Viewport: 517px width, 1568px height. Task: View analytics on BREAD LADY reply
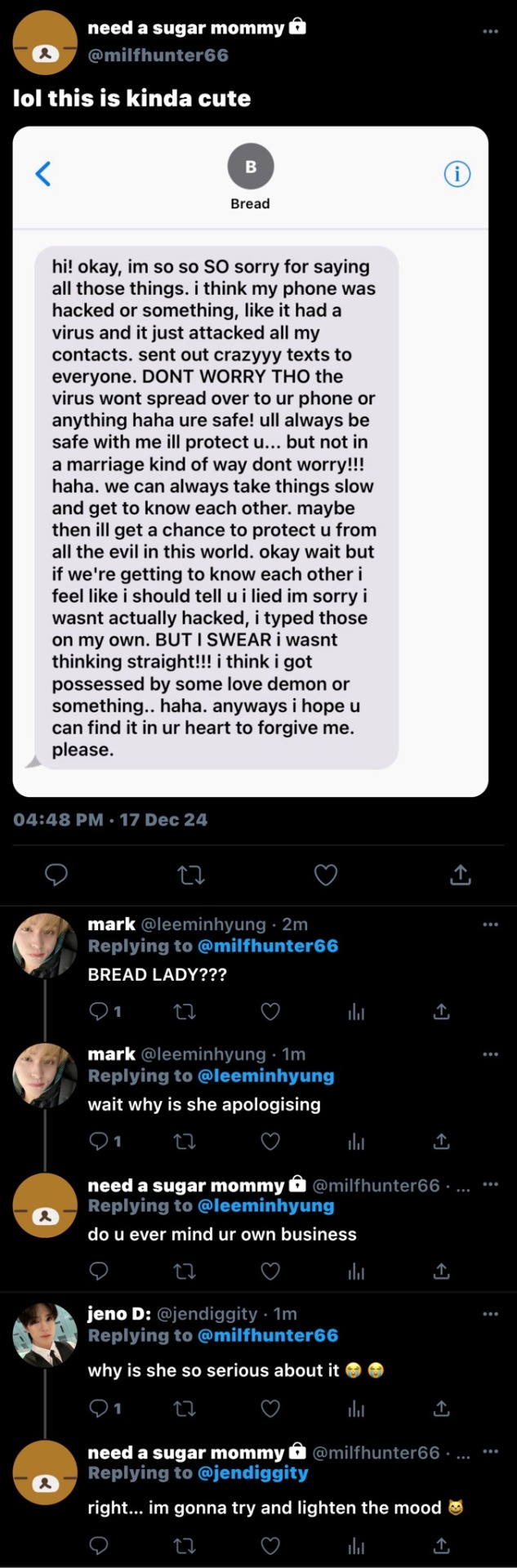pos(356,1012)
